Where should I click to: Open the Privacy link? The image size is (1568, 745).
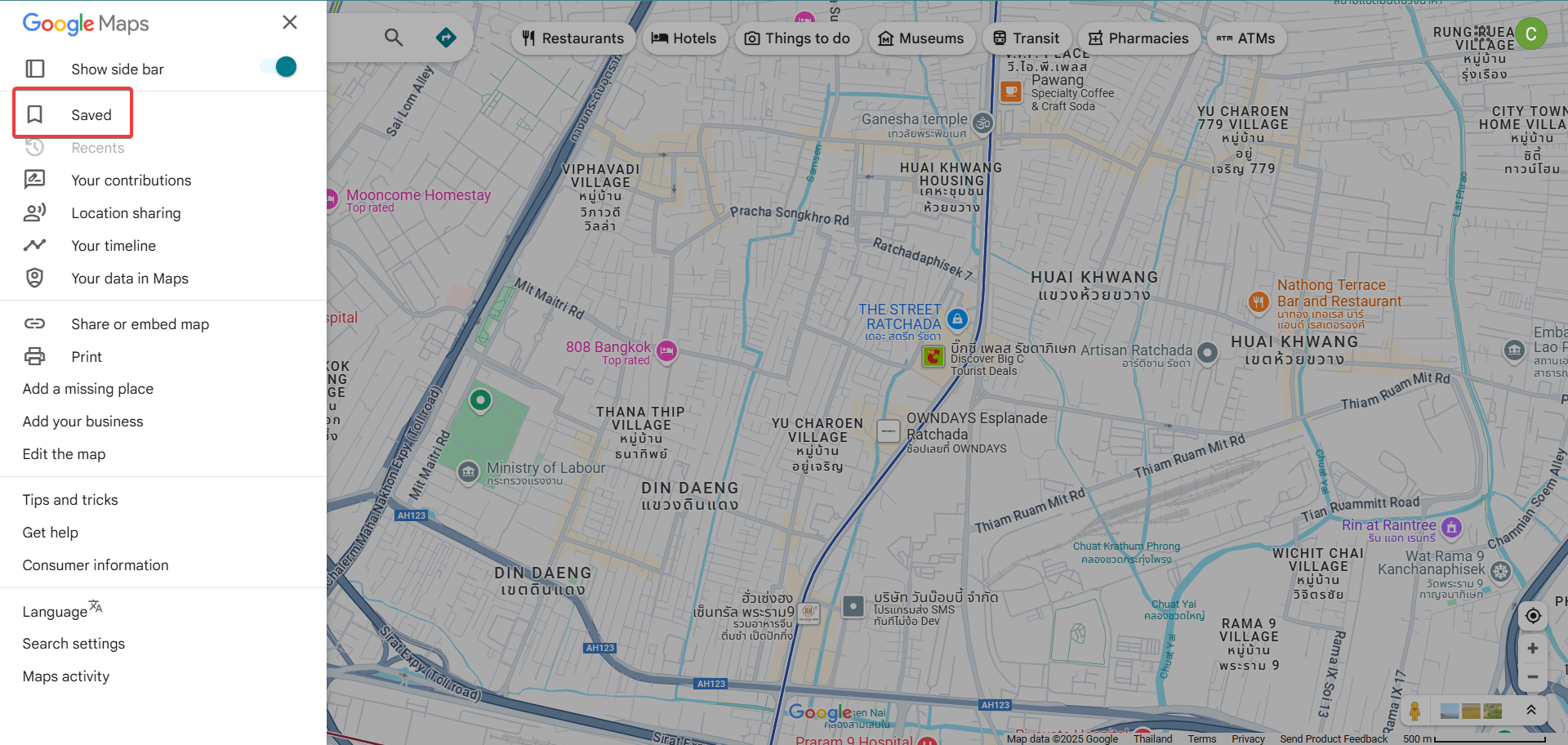click(x=1248, y=738)
